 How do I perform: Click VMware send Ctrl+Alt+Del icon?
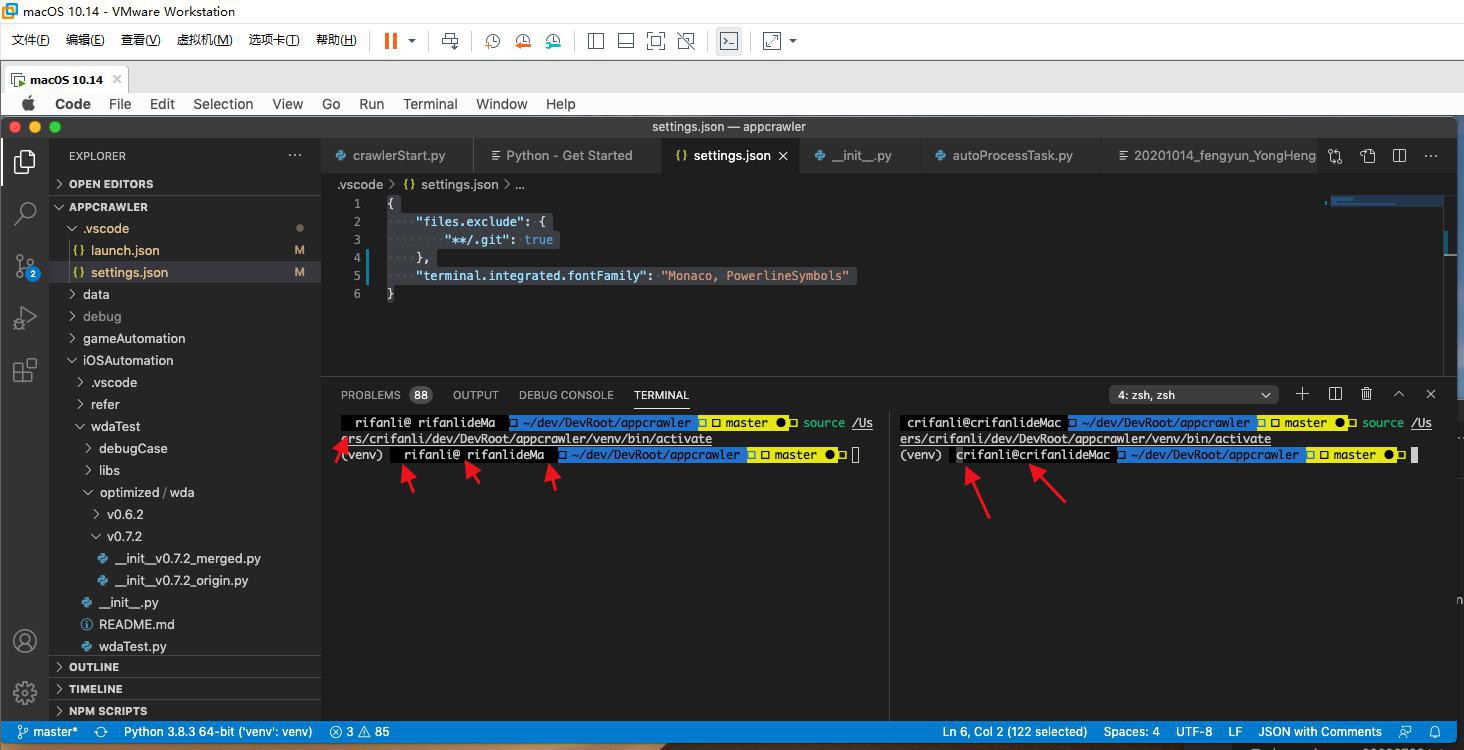pyautogui.click(x=450, y=41)
